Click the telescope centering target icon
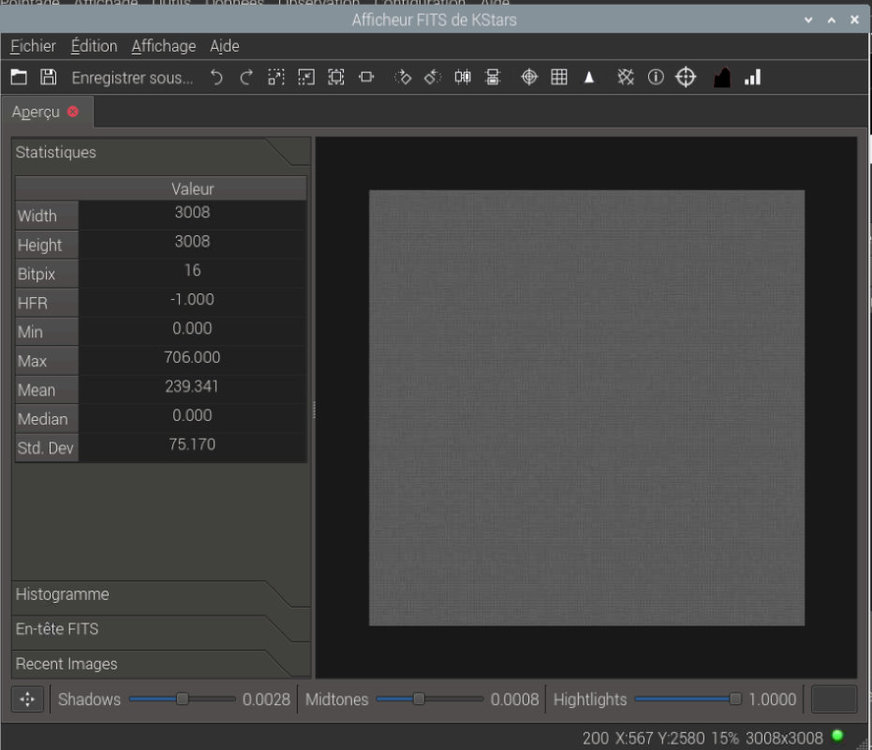This screenshot has width=872, height=750. click(x=686, y=77)
